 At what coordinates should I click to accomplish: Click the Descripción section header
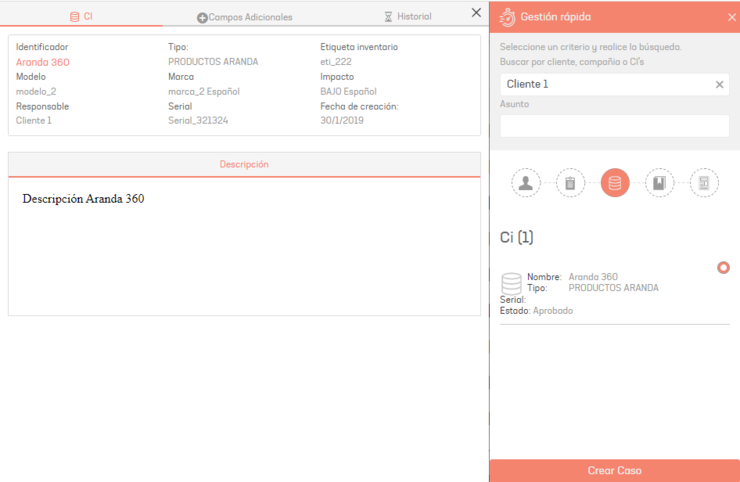pyautogui.click(x=244, y=164)
